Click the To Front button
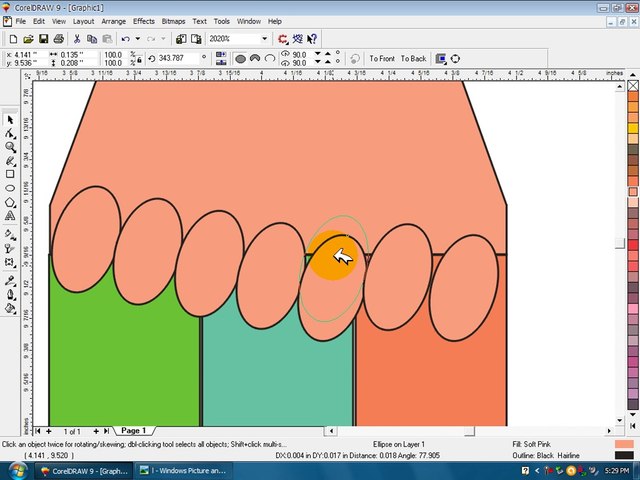The width and height of the screenshot is (640, 480). (x=382, y=59)
